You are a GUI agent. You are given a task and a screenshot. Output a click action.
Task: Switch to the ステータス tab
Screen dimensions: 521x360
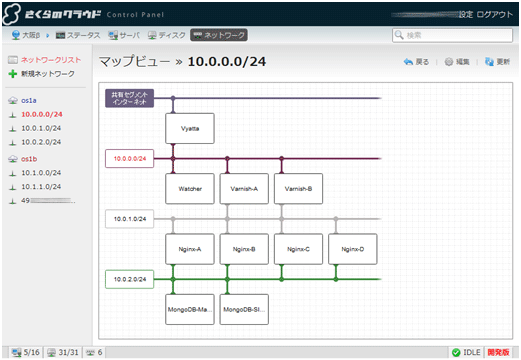pos(78,35)
